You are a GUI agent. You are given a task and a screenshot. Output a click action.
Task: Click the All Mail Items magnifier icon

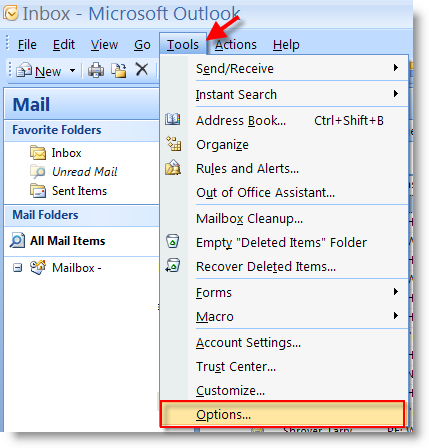coord(17,240)
